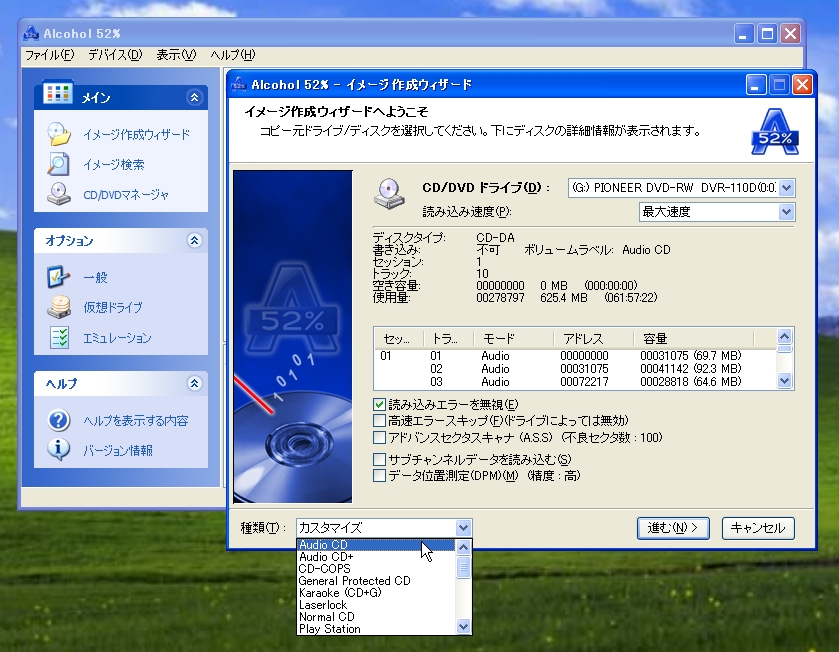Open イメージ検索 link in sidebar
This screenshot has height=652, width=839.
click(113, 164)
